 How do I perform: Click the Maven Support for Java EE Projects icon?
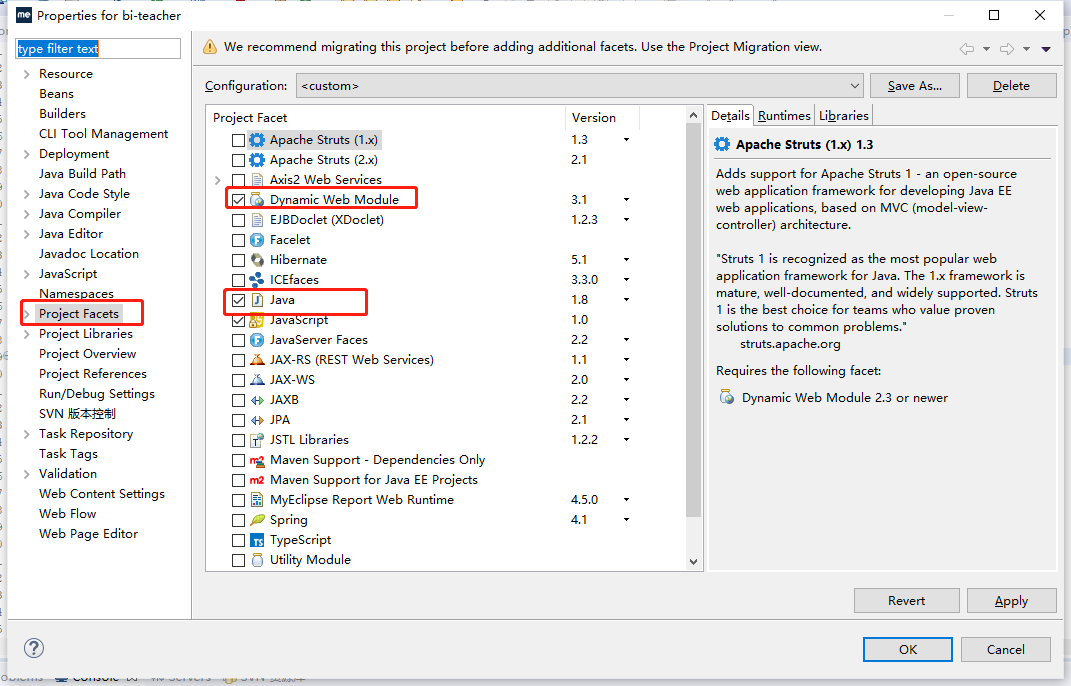click(x=257, y=480)
